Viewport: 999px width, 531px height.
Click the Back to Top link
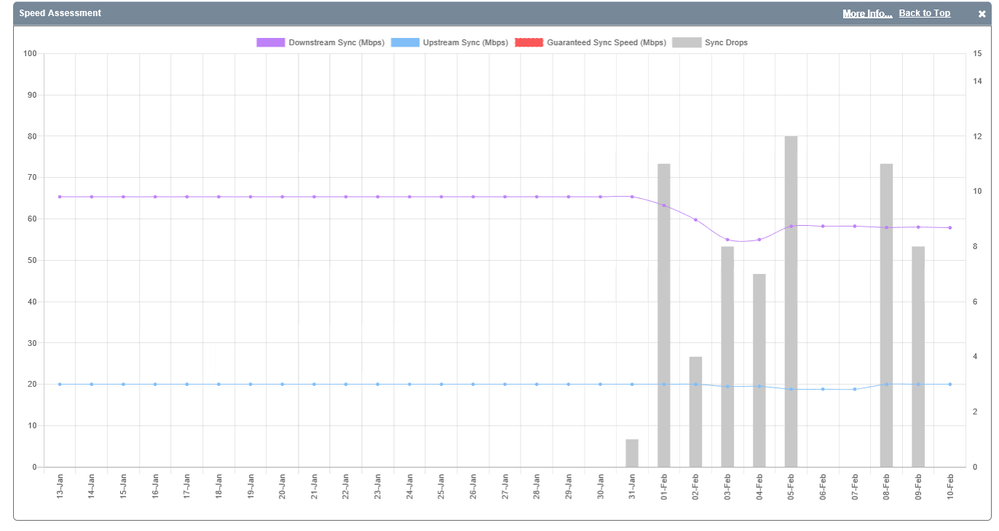point(924,14)
